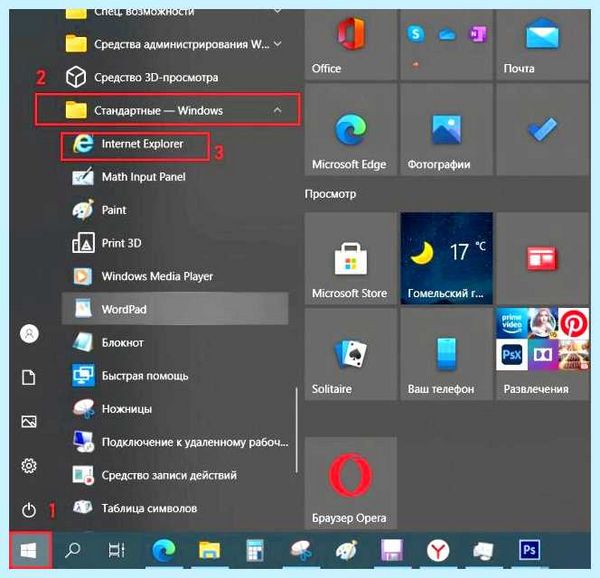Open the Snipping Tool taskbar icon
600x578 pixels.
301,550
